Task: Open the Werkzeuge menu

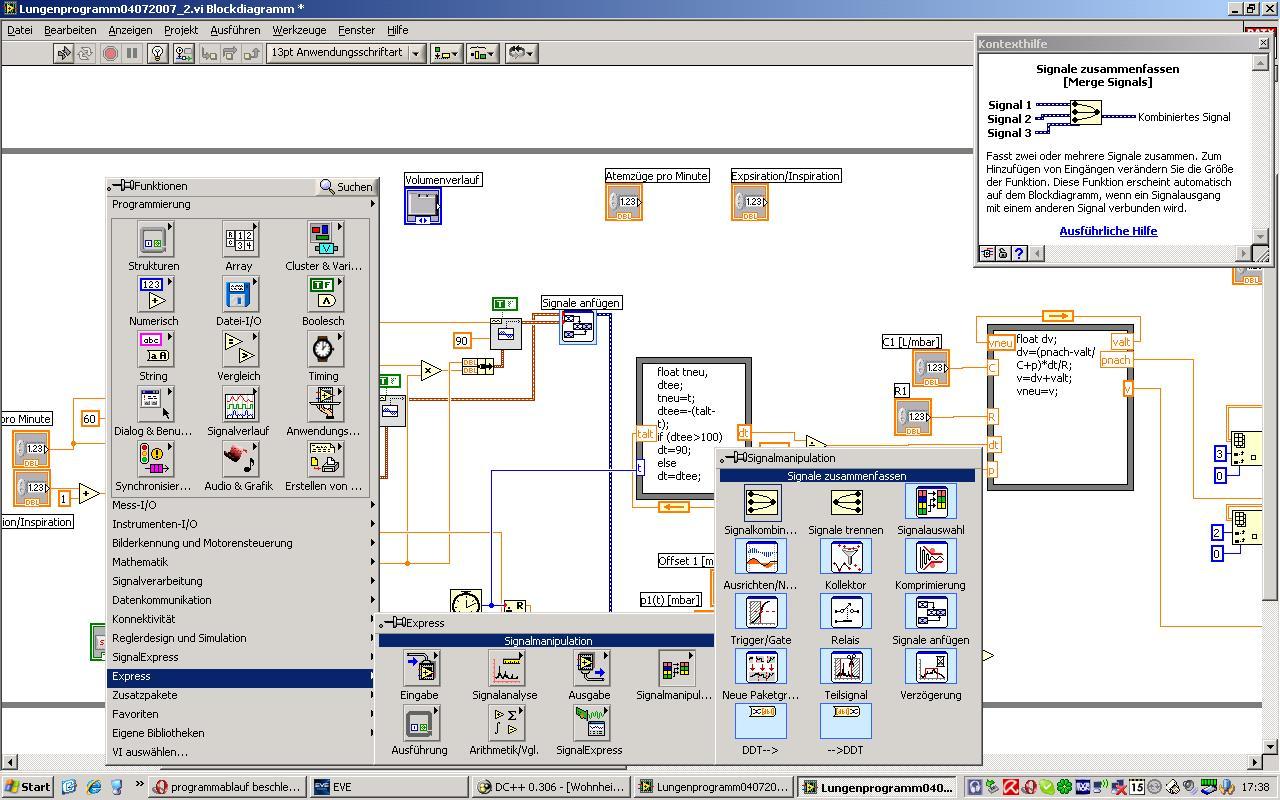Action: tap(299, 30)
